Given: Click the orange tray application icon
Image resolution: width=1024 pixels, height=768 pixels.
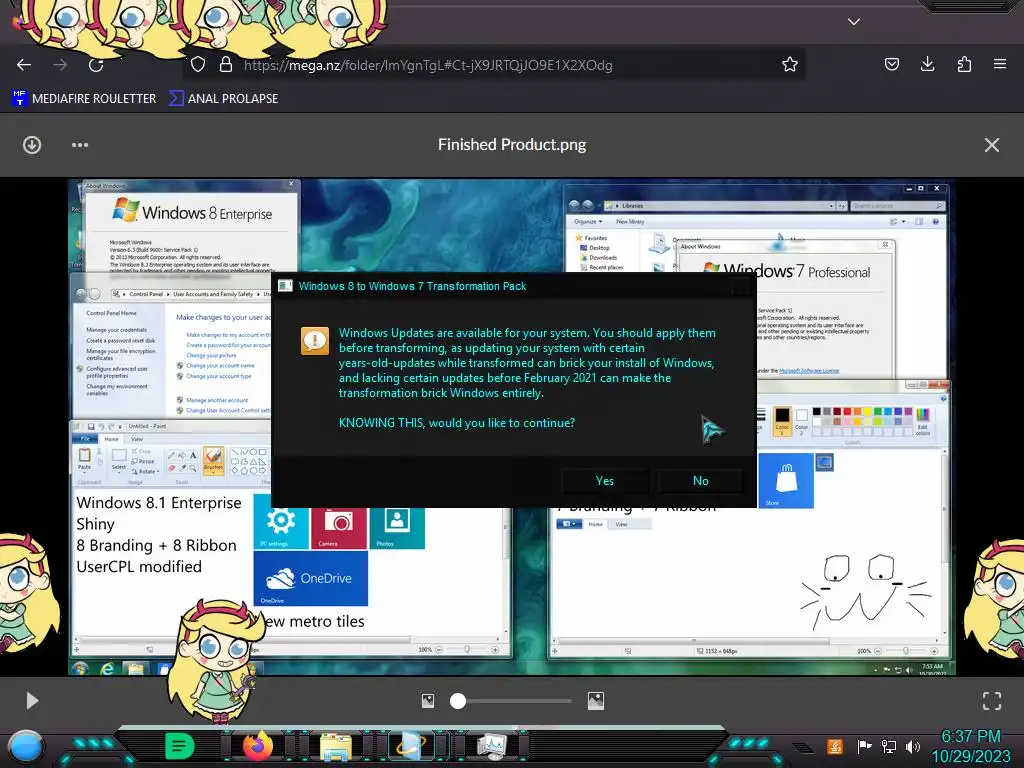Looking at the screenshot, I should click(x=835, y=746).
